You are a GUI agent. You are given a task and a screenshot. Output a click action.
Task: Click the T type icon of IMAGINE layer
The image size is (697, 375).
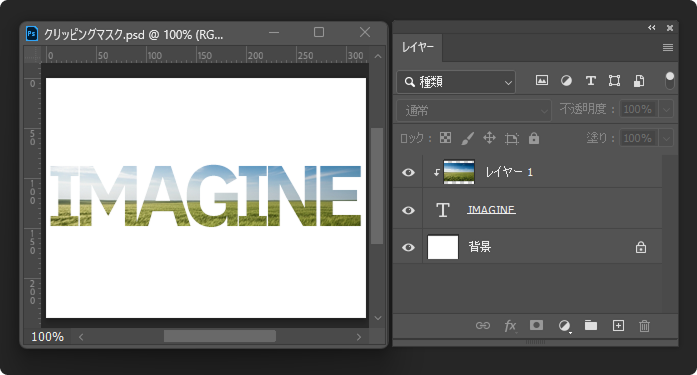(443, 210)
